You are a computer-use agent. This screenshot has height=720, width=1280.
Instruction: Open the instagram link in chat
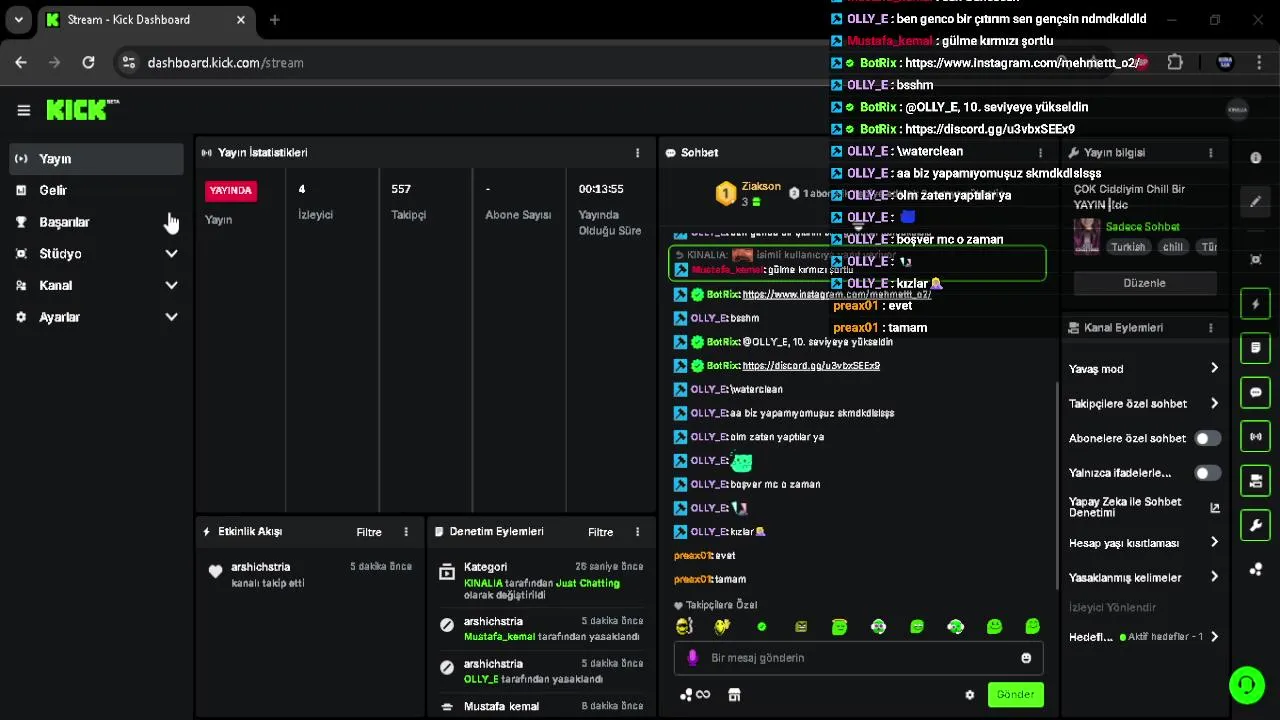[836, 295]
